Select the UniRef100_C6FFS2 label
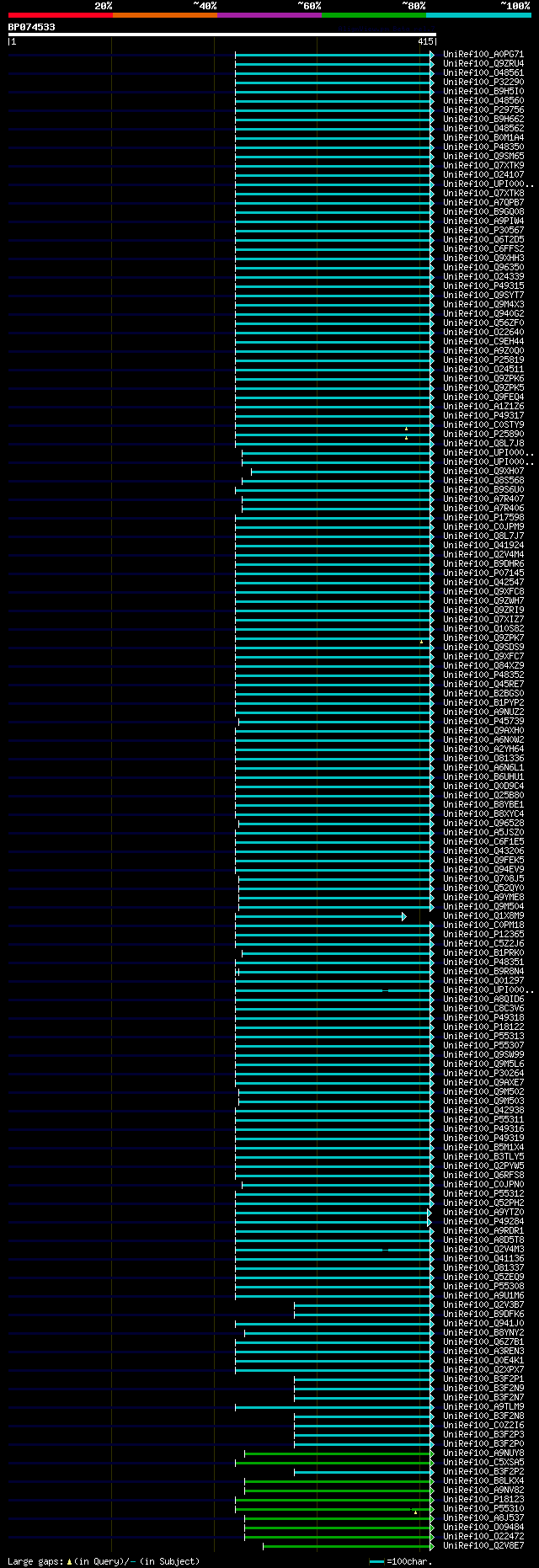This screenshot has height=1568, width=539. (x=483, y=249)
